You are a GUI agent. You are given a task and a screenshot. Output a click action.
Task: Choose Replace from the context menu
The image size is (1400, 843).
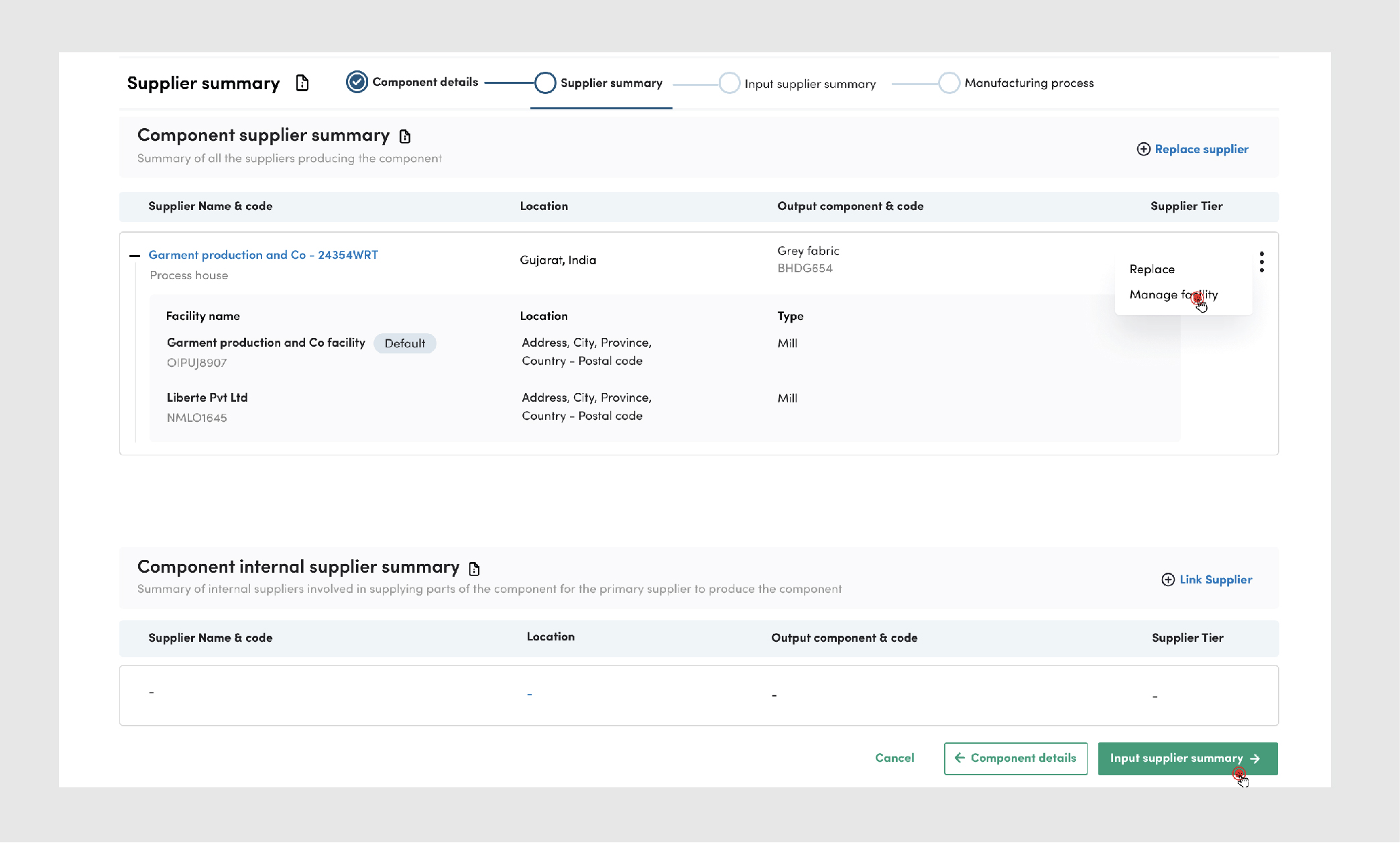pyautogui.click(x=1151, y=270)
